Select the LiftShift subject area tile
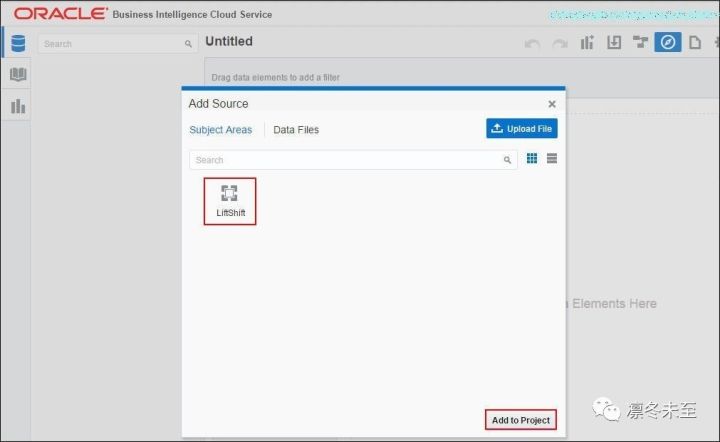Screen dimensions: 720x442 230,201
